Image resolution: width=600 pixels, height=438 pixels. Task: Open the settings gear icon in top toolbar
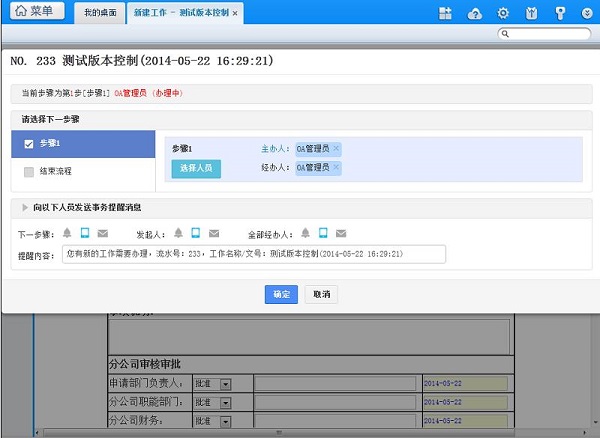[503, 13]
